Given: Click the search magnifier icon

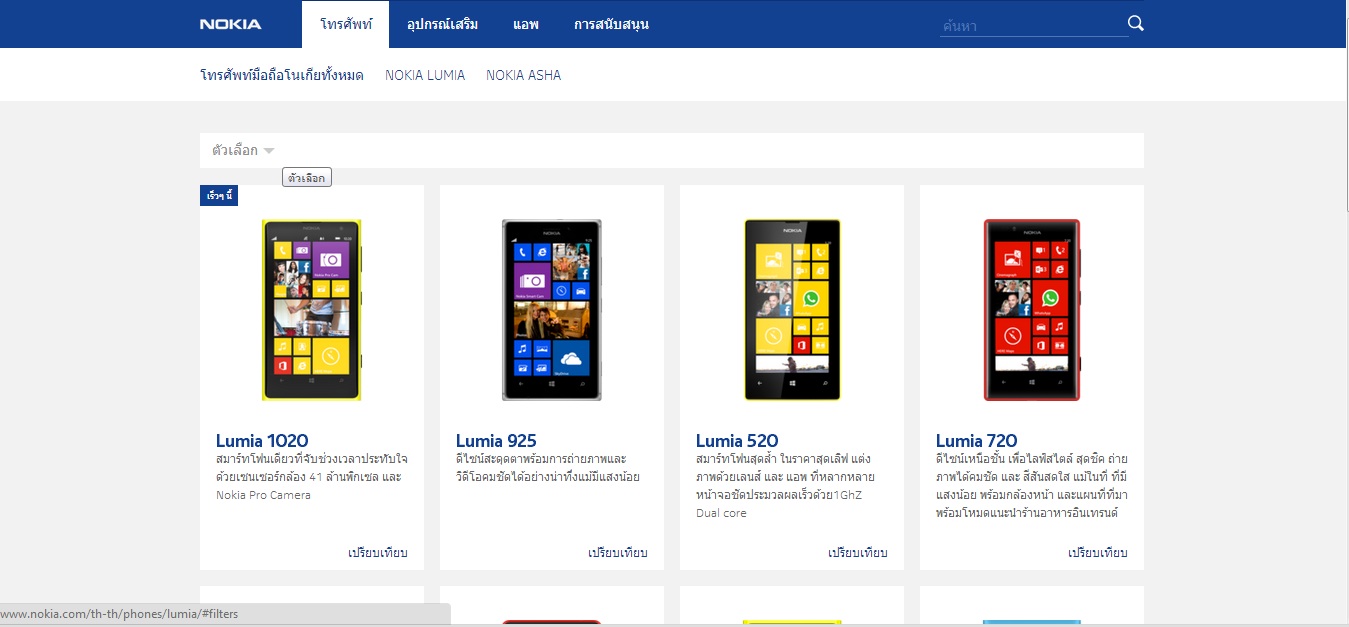Looking at the screenshot, I should pos(1135,24).
